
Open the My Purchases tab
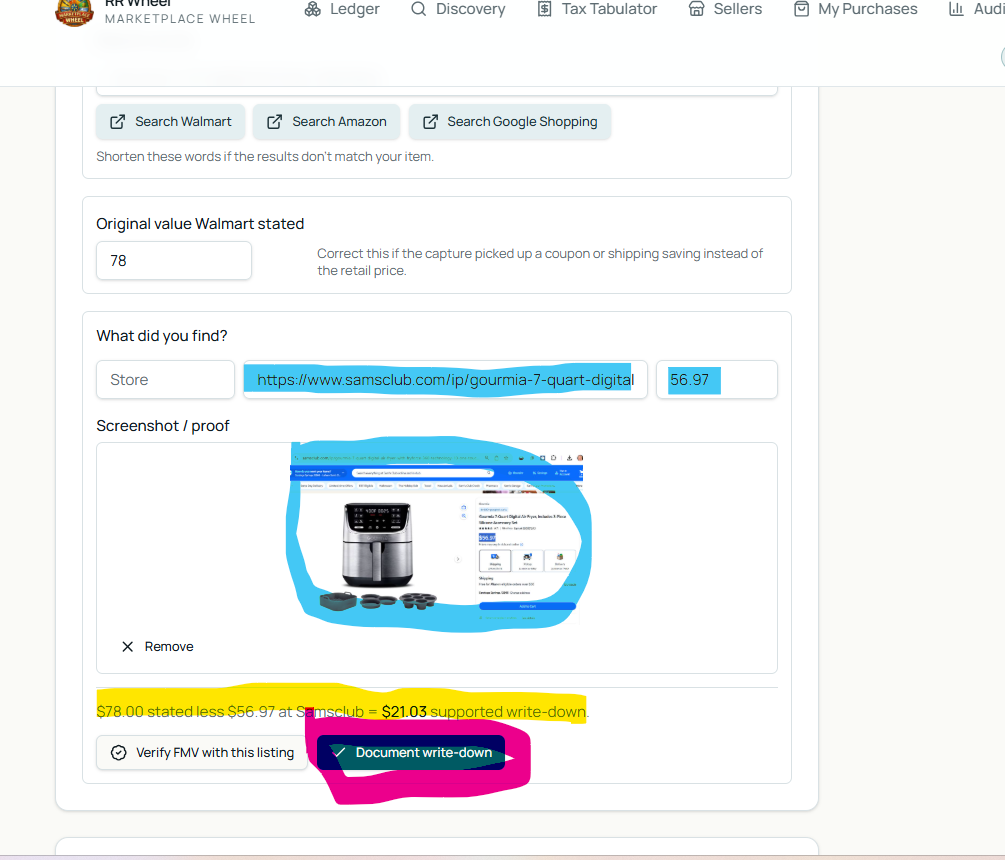[x=855, y=9]
